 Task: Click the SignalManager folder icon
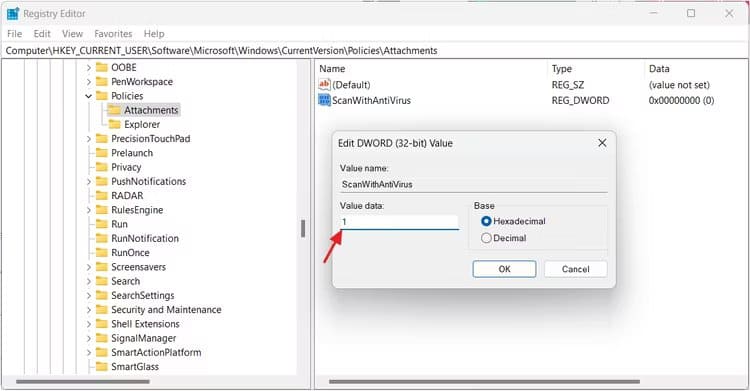click(x=101, y=338)
